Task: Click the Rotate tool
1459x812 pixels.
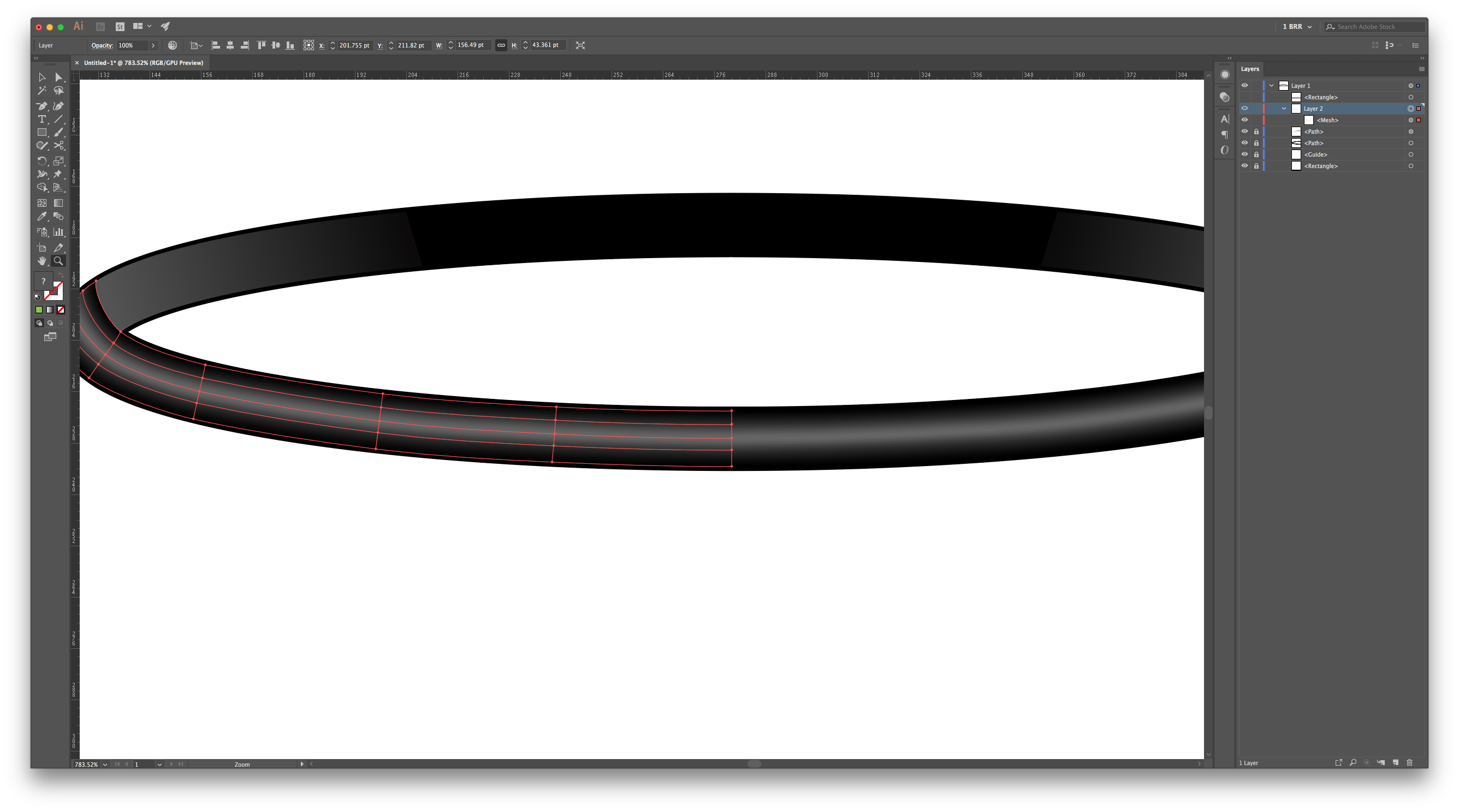Action: click(x=42, y=162)
